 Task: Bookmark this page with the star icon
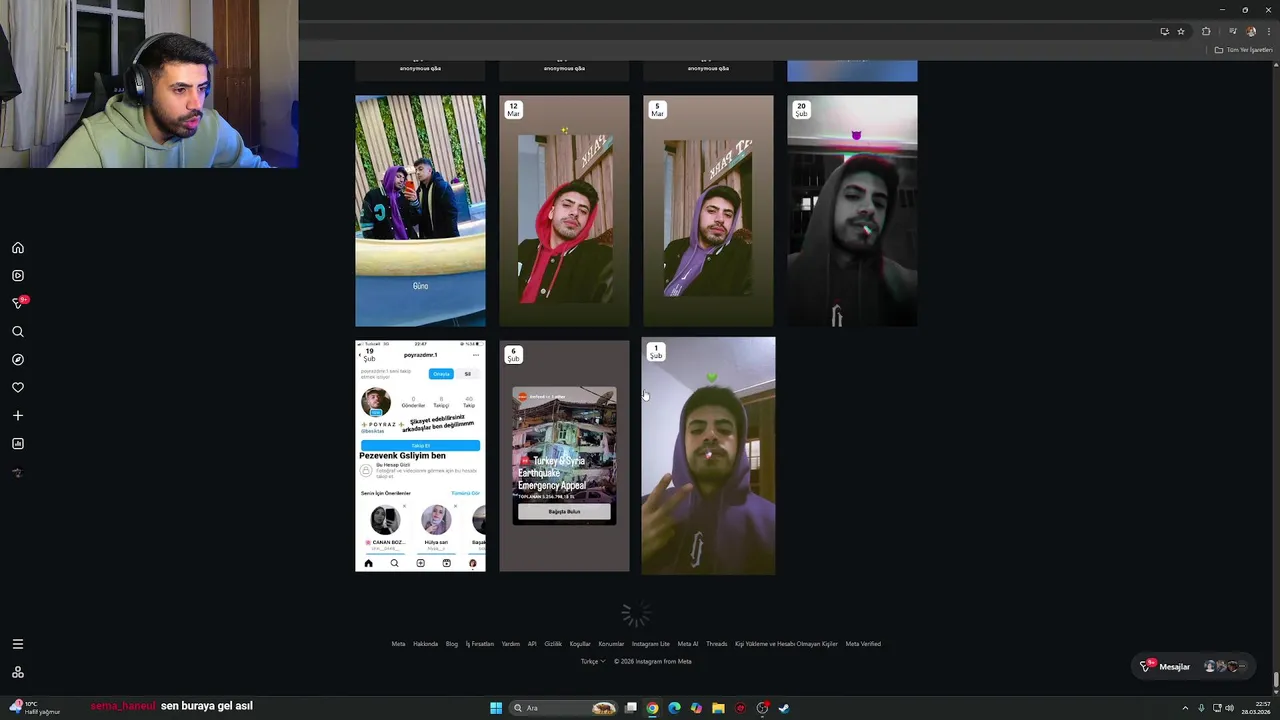[1181, 31]
